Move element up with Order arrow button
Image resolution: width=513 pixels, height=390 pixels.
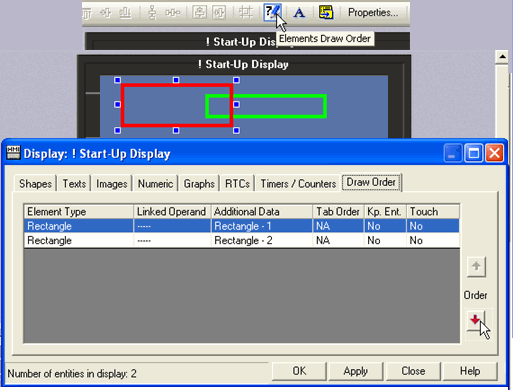476,266
